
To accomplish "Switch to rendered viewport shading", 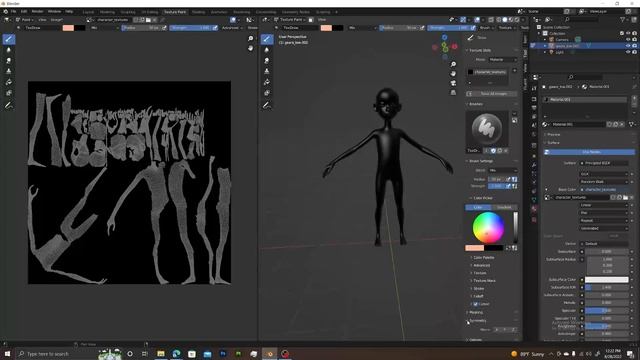I will (517, 20).
